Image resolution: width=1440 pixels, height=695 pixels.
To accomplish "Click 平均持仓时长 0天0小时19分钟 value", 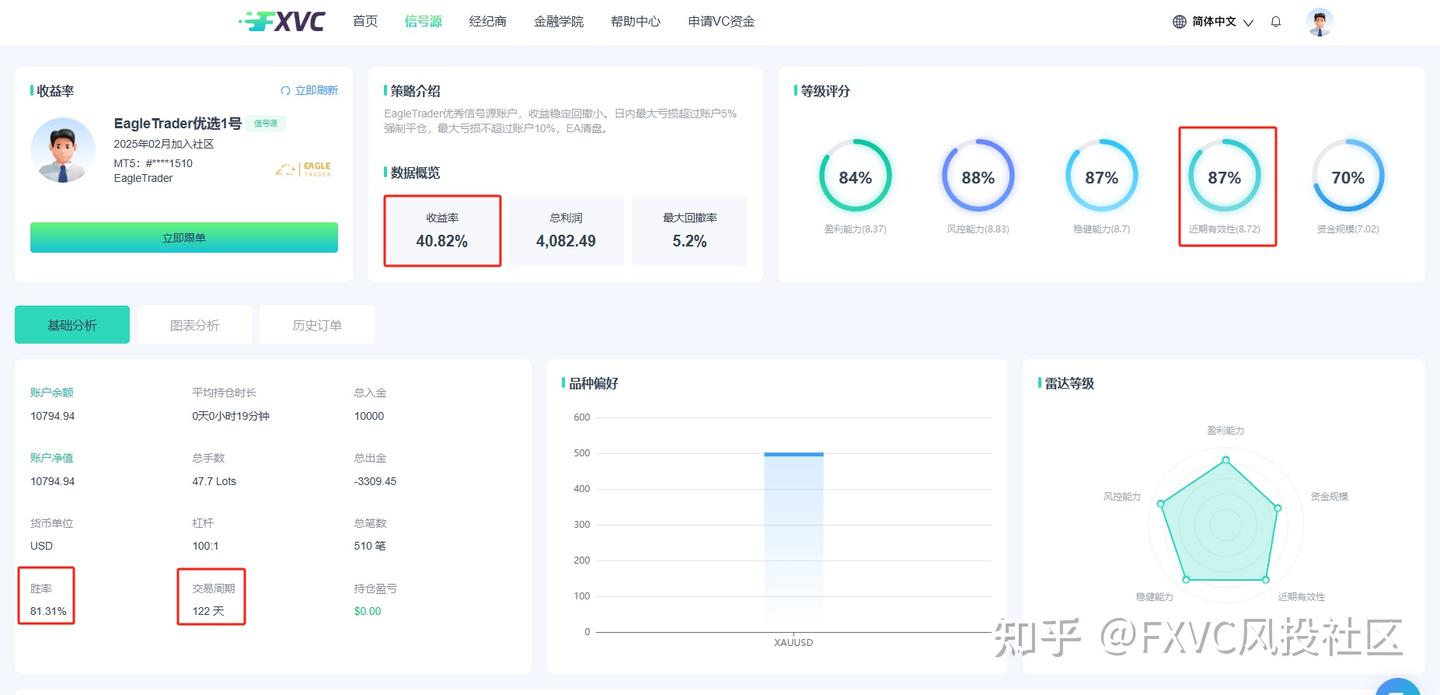I will pyautogui.click(x=231, y=416).
